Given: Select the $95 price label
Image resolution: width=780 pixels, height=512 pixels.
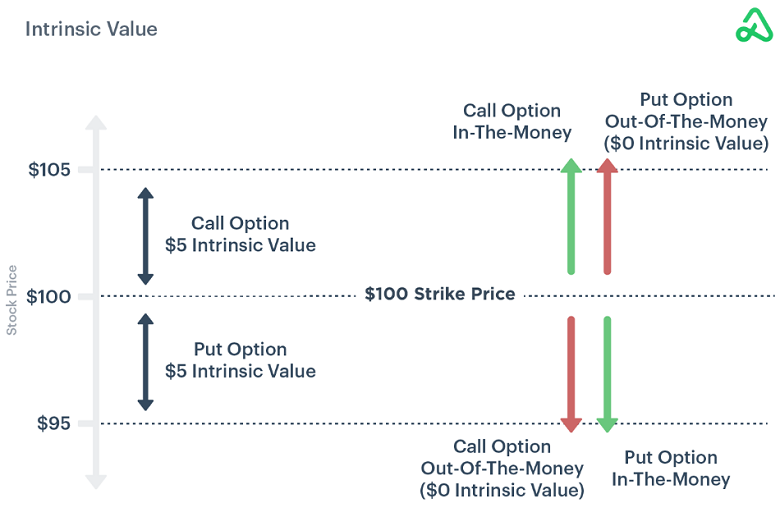Looking at the screenshot, I should tap(53, 423).
